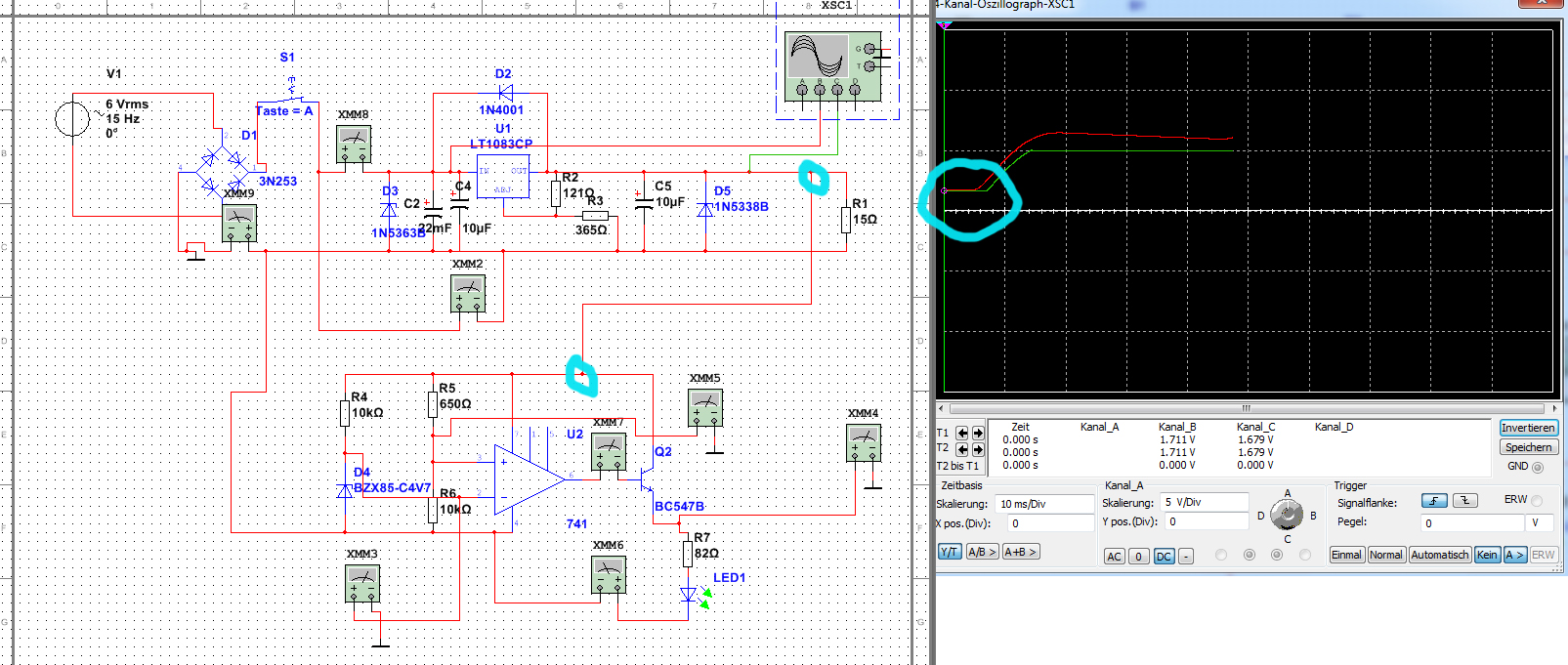Image resolution: width=1568 pixels, height=665 pixels.
Task: Select the GND radio button
Action: pyautogui.click(x=1538, y=467)
